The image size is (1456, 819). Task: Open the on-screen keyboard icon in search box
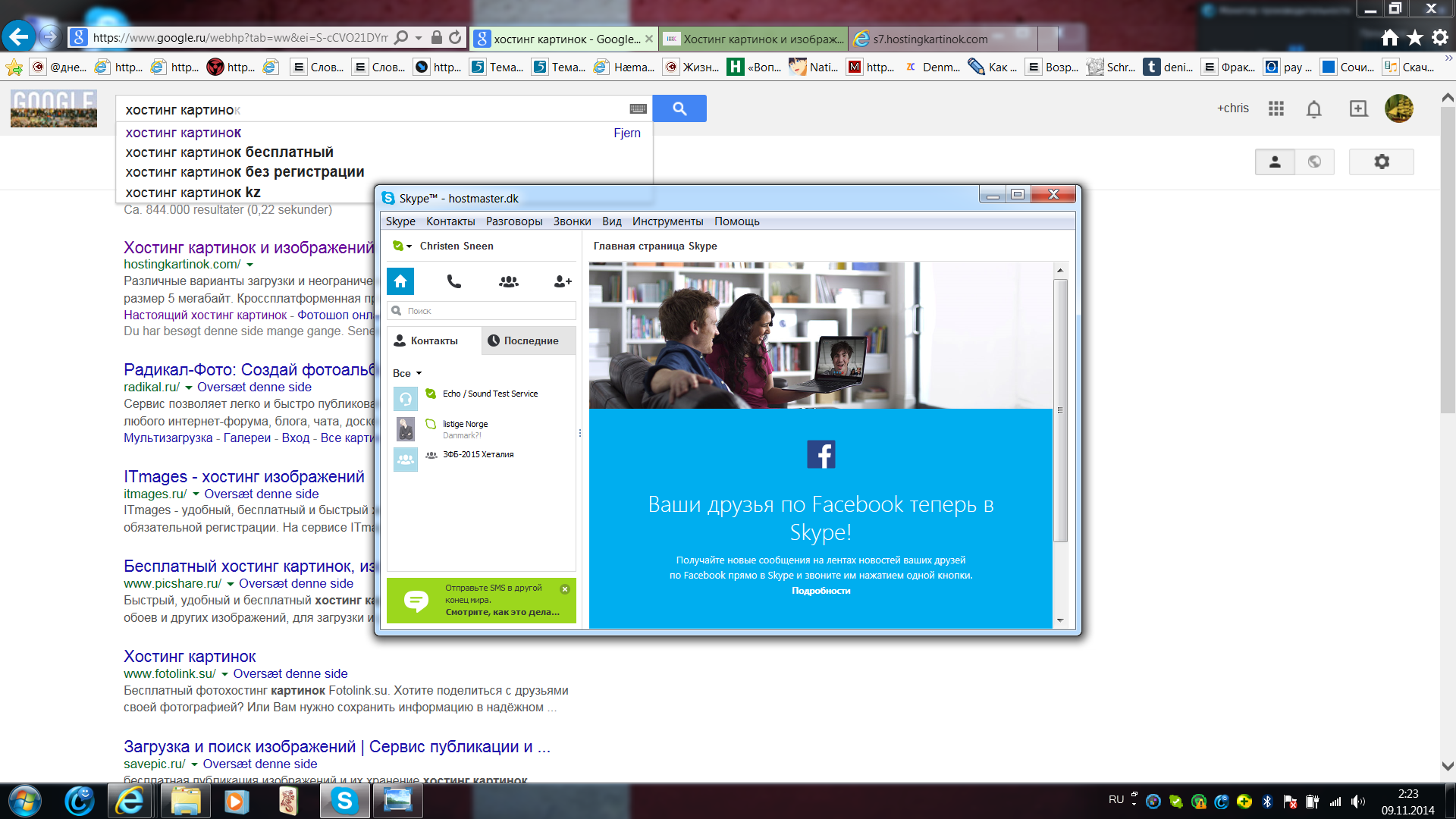638,109
